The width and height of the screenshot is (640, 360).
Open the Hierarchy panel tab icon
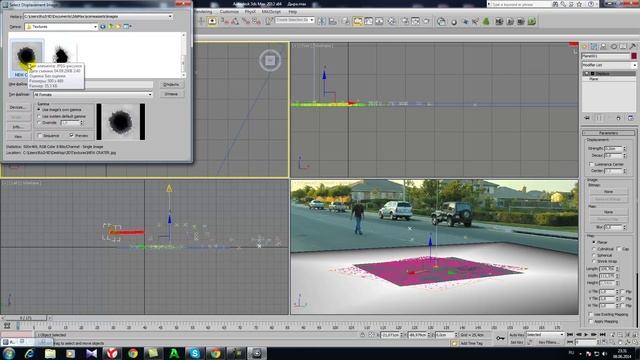point(604,46)
